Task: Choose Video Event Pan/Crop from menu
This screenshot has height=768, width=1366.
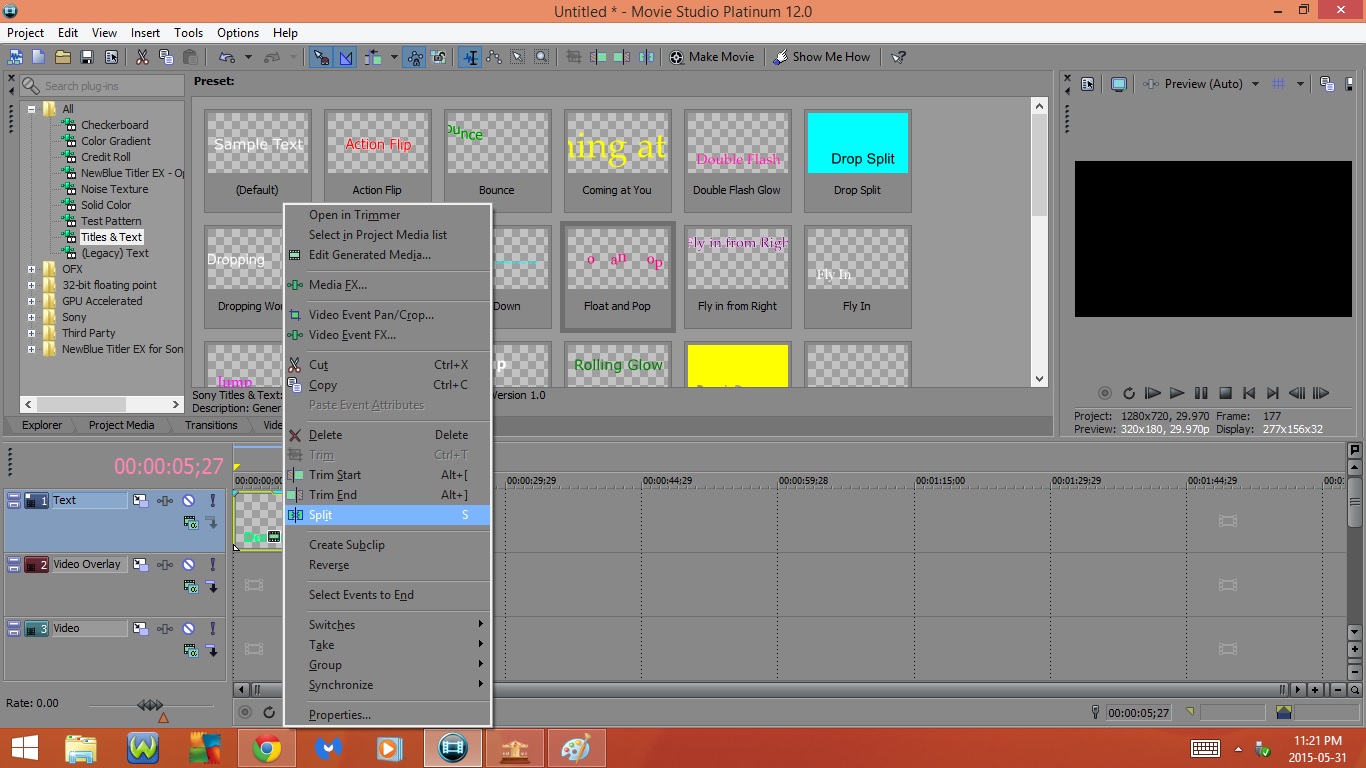Action: point(388,315)
